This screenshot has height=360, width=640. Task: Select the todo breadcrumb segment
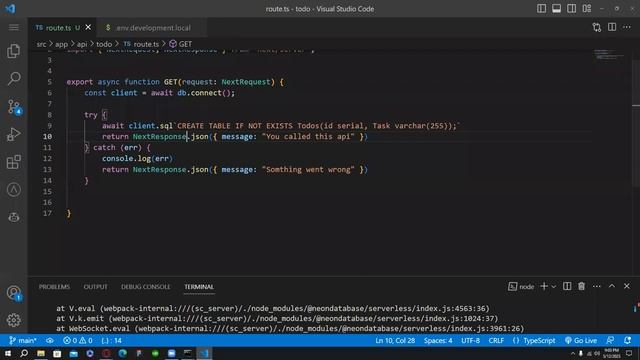104,44
